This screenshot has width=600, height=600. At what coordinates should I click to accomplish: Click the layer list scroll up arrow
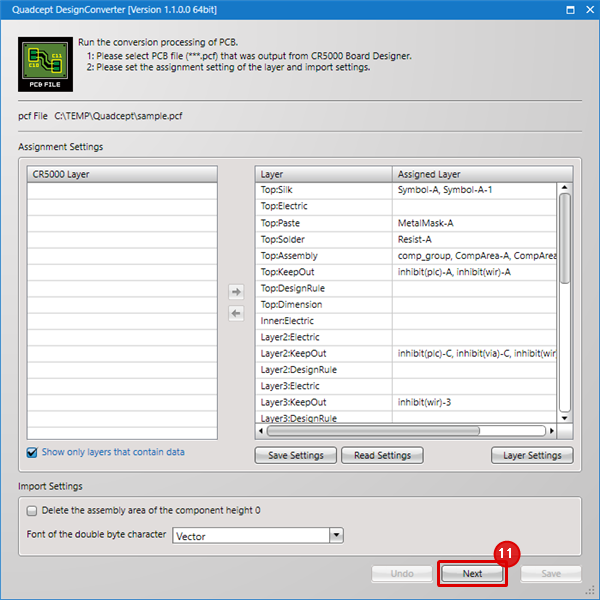click(x=565, y=188)
